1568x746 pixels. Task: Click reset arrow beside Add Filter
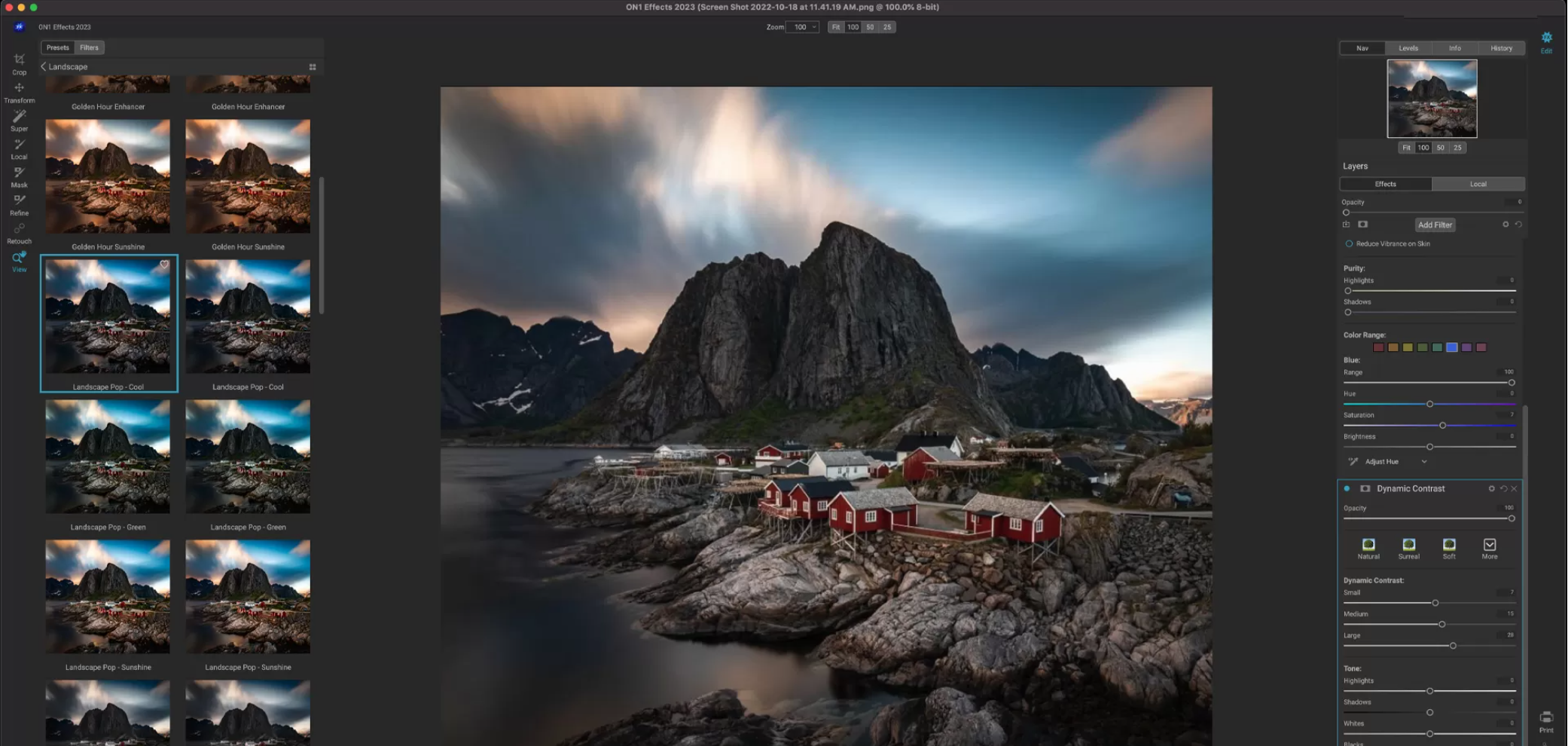click(x=1518, y=225)
